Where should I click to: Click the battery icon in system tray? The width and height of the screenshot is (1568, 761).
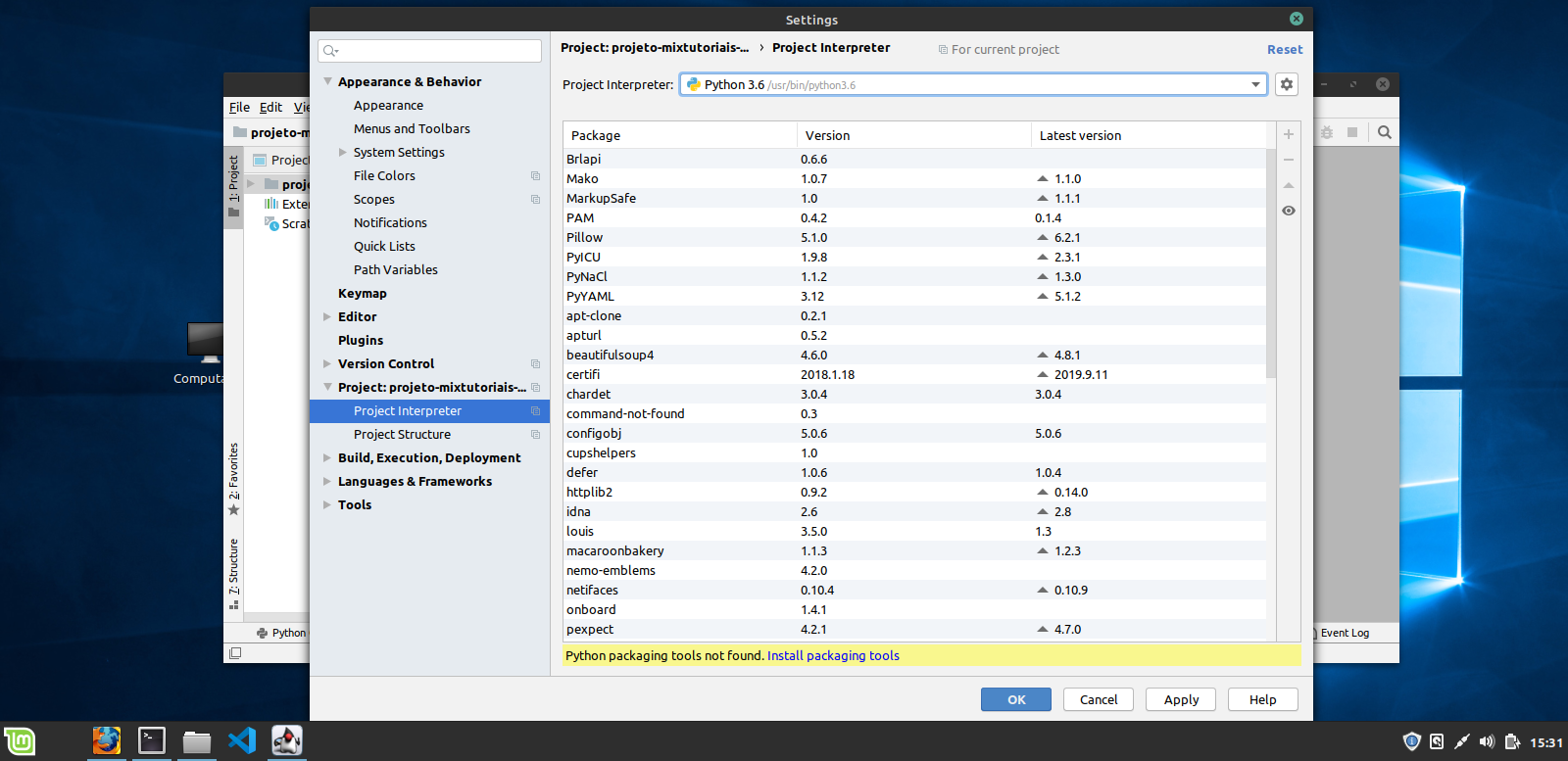[x=1512, y=741]
